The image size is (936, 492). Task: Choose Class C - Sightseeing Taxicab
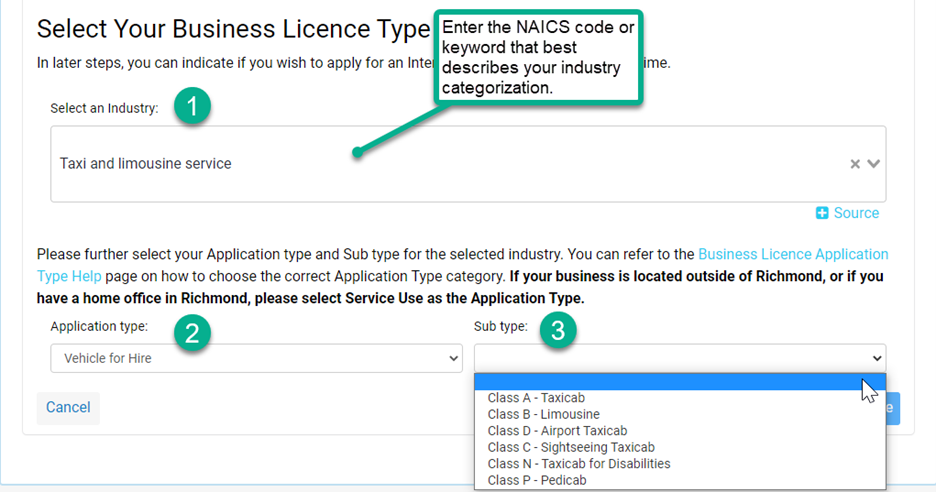pos(571,447)
